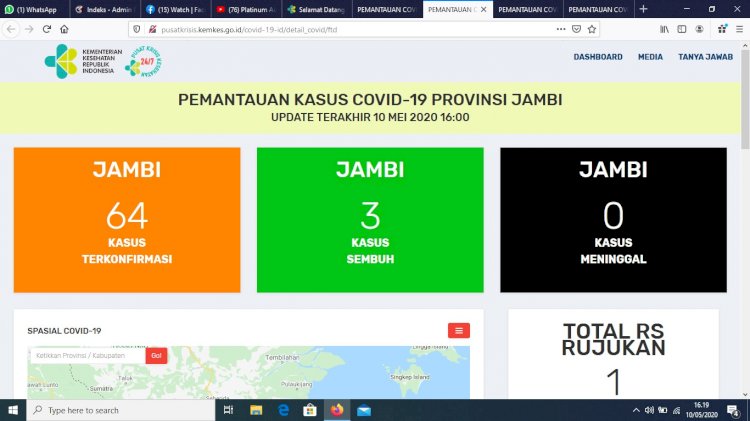The width and height of the screenshot is (750, 421).
Task: Open the DASHBOARD link
Action: 598,57
